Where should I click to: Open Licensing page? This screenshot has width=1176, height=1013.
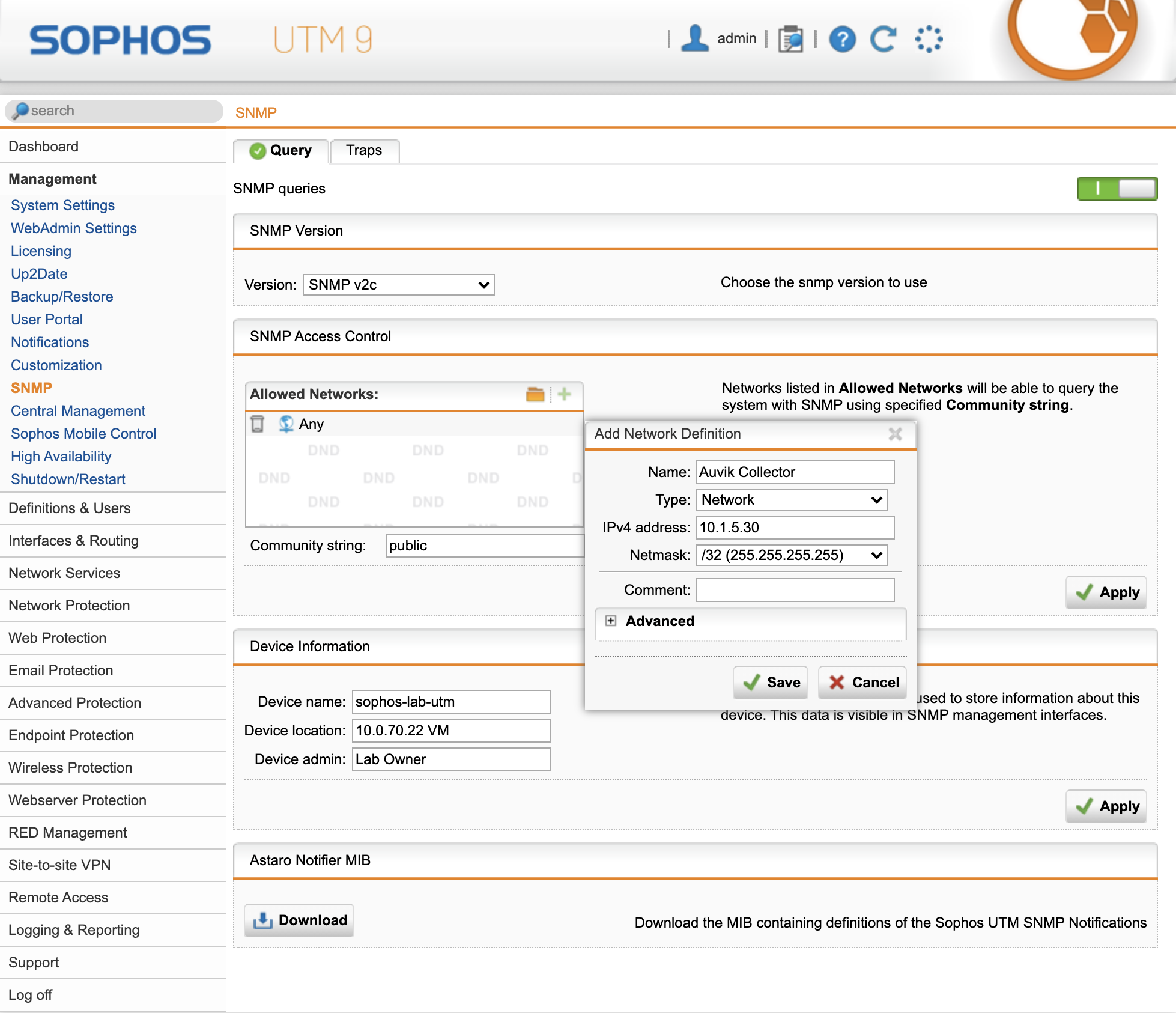click(x=41, y=251)
